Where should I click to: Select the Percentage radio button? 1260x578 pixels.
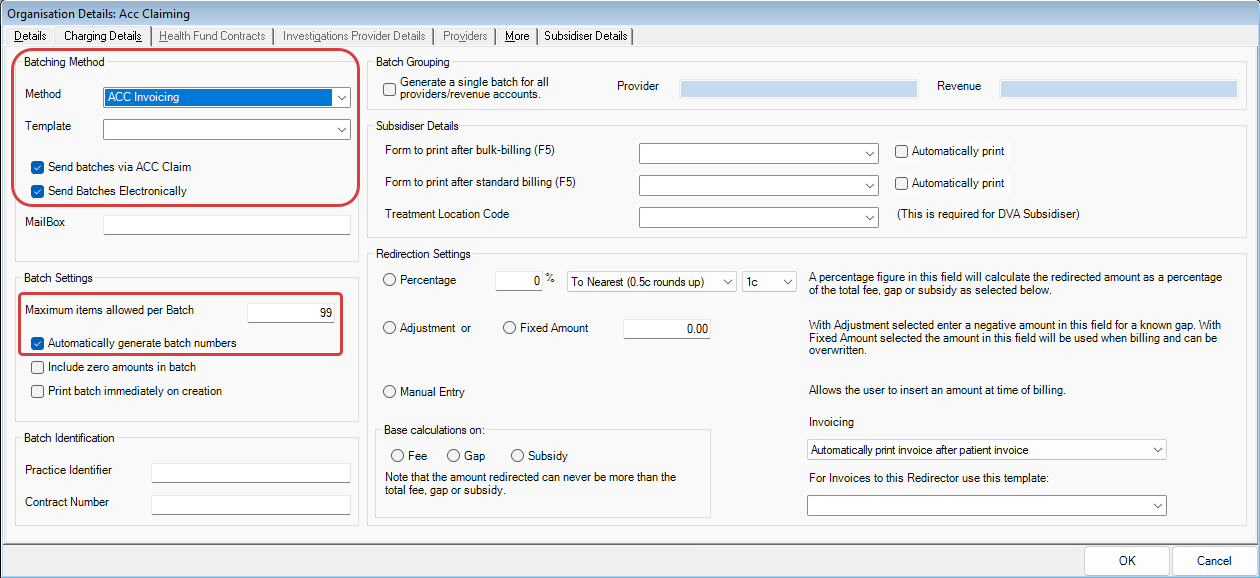pyautogui.click(x=390, y=281)
